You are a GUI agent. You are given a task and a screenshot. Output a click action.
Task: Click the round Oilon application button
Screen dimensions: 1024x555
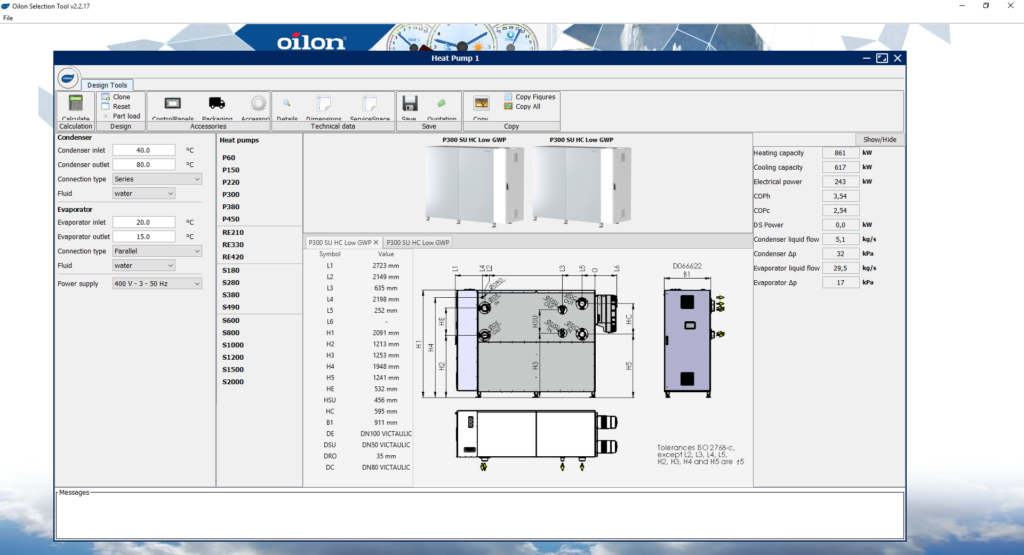[68, 78]
